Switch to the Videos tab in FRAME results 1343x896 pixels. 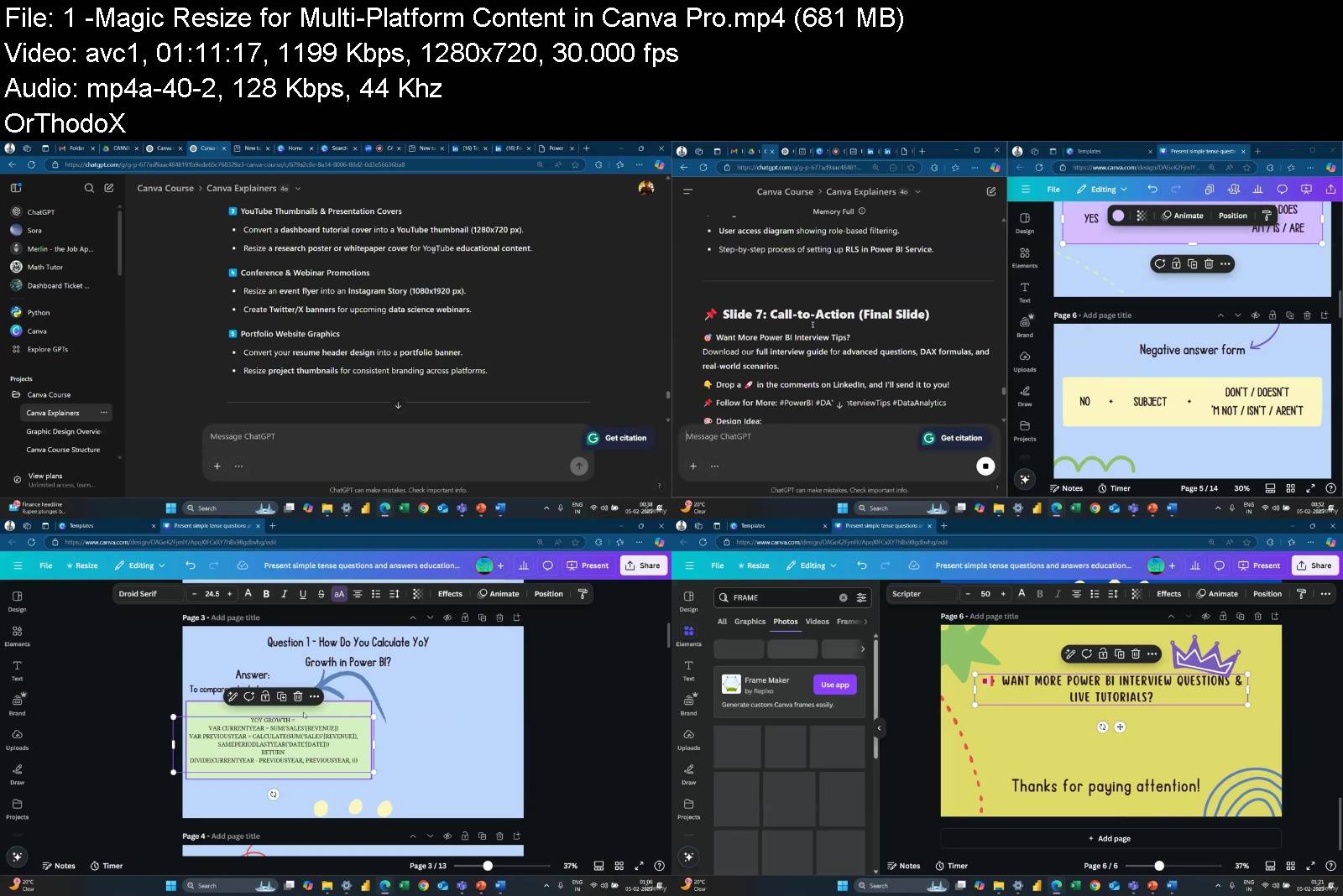click(818, 622)
